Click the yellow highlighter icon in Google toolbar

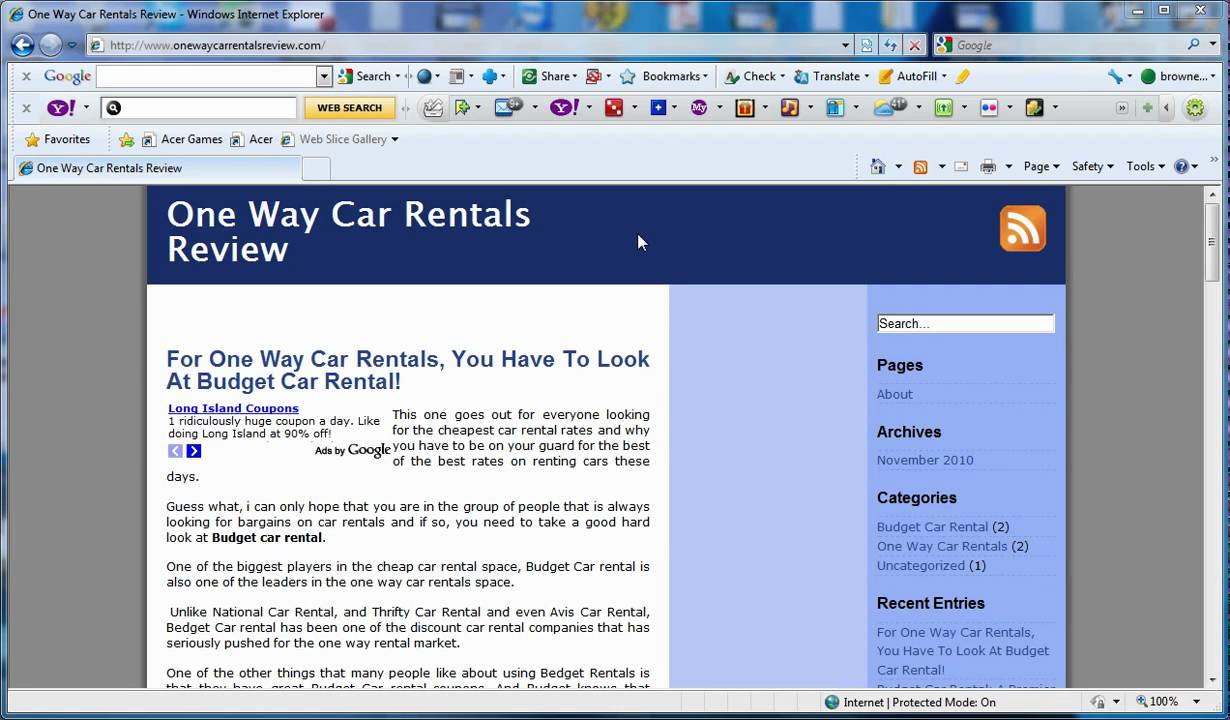pyautogui.click(x=962, y=76)
